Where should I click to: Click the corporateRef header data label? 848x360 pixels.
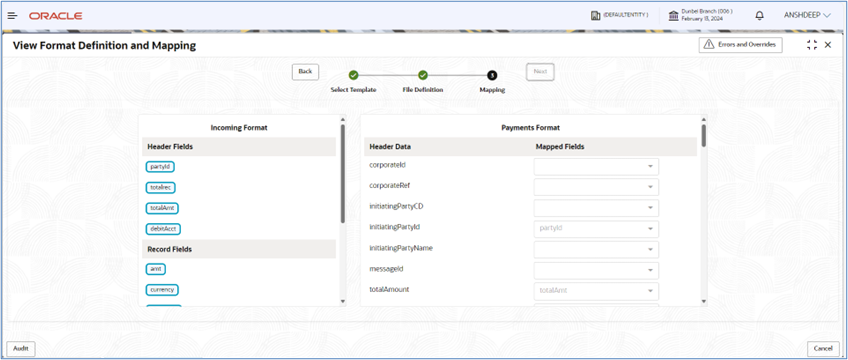pyautogui.click(x=390, y=185)
